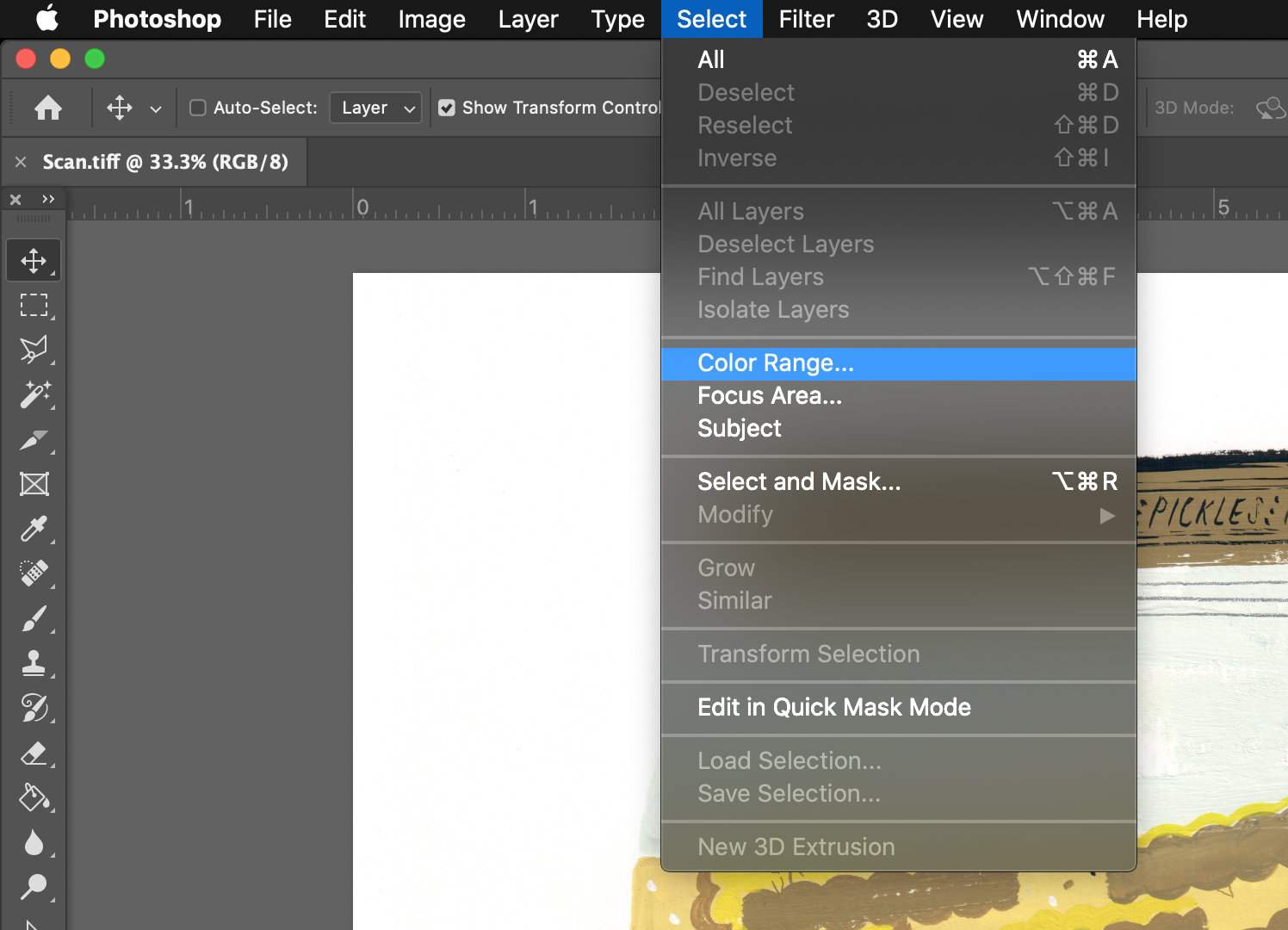Select the Healing Brush tool

(34, 573)
